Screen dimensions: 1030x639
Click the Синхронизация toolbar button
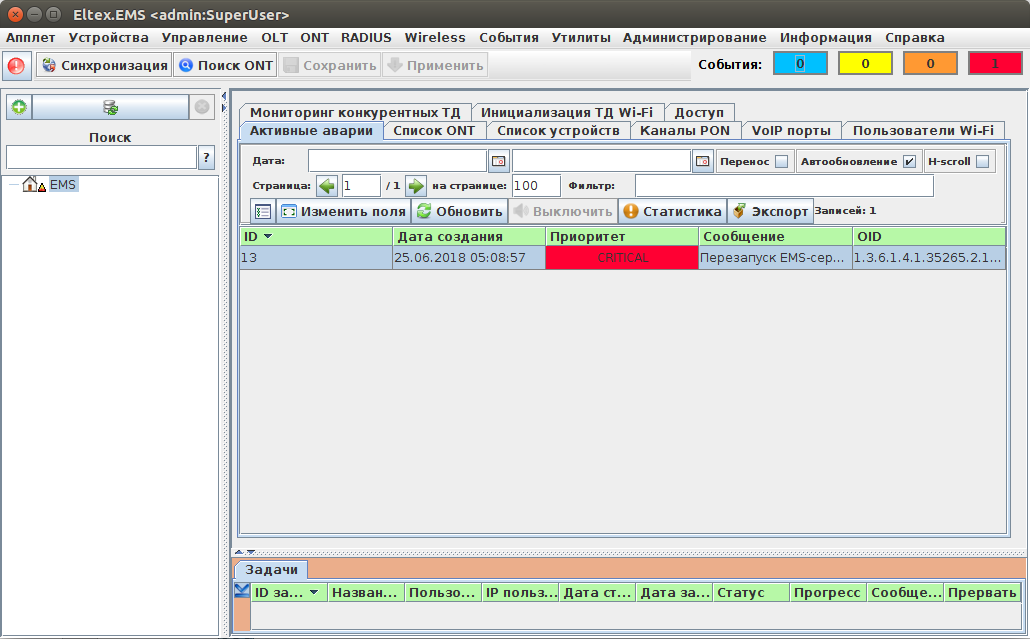pyautogui.click(x=104, y=65)
